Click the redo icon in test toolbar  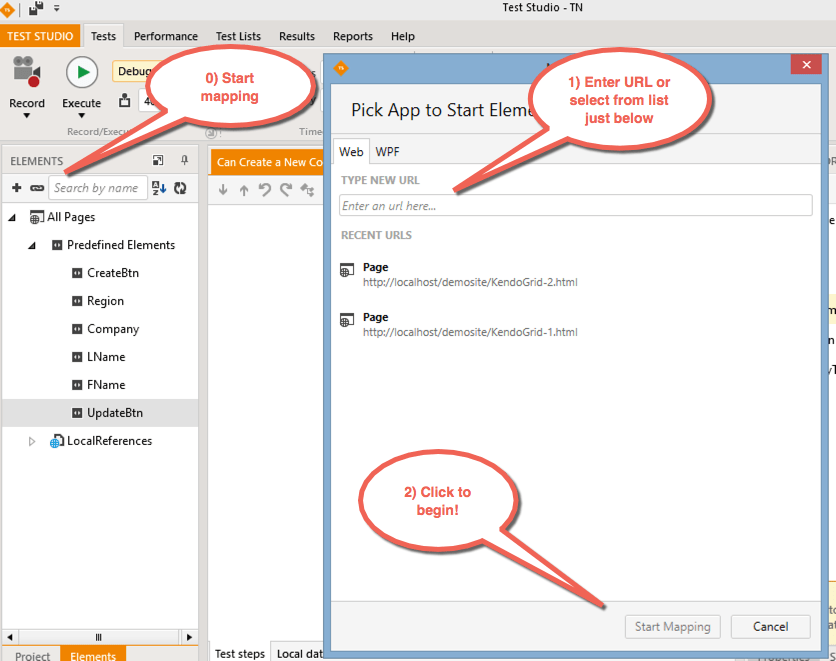(x=286, y=189)
